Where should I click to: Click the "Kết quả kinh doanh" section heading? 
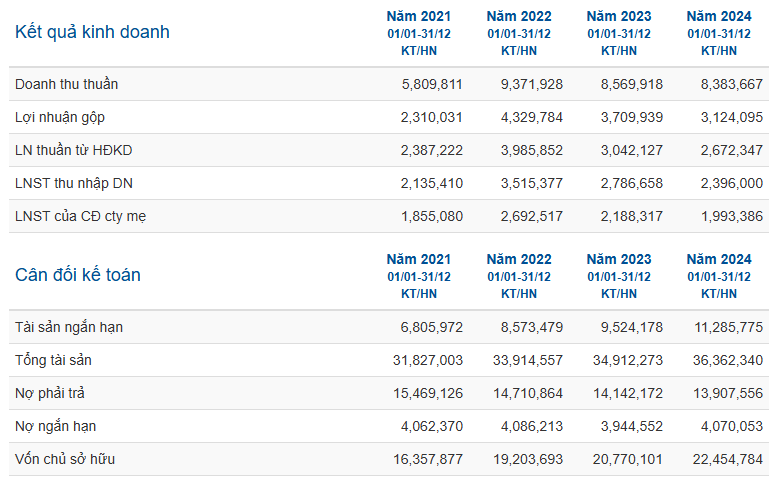coord(92,32)
